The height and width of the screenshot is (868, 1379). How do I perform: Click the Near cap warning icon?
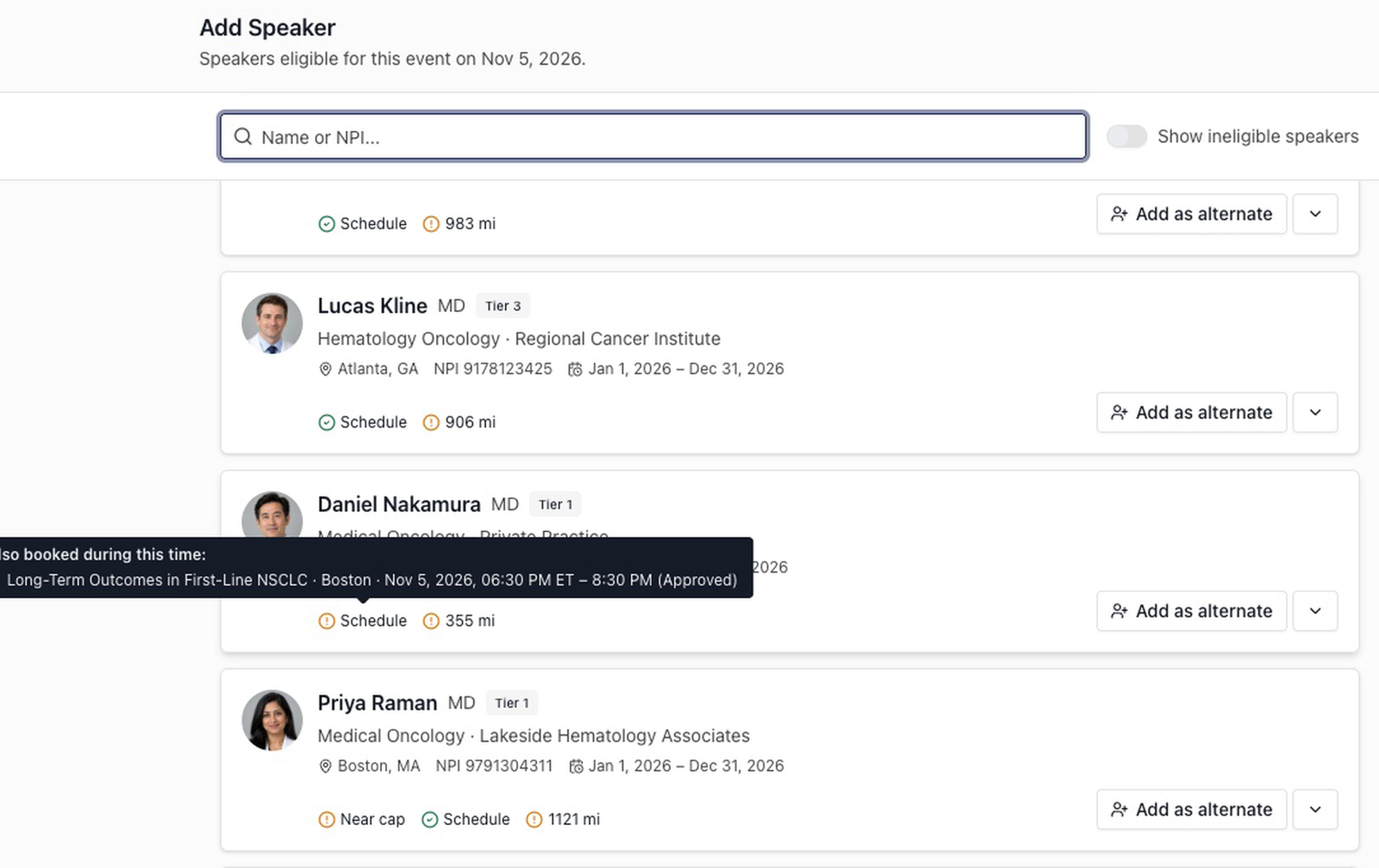pyautogui.click(x=327, y=820)
